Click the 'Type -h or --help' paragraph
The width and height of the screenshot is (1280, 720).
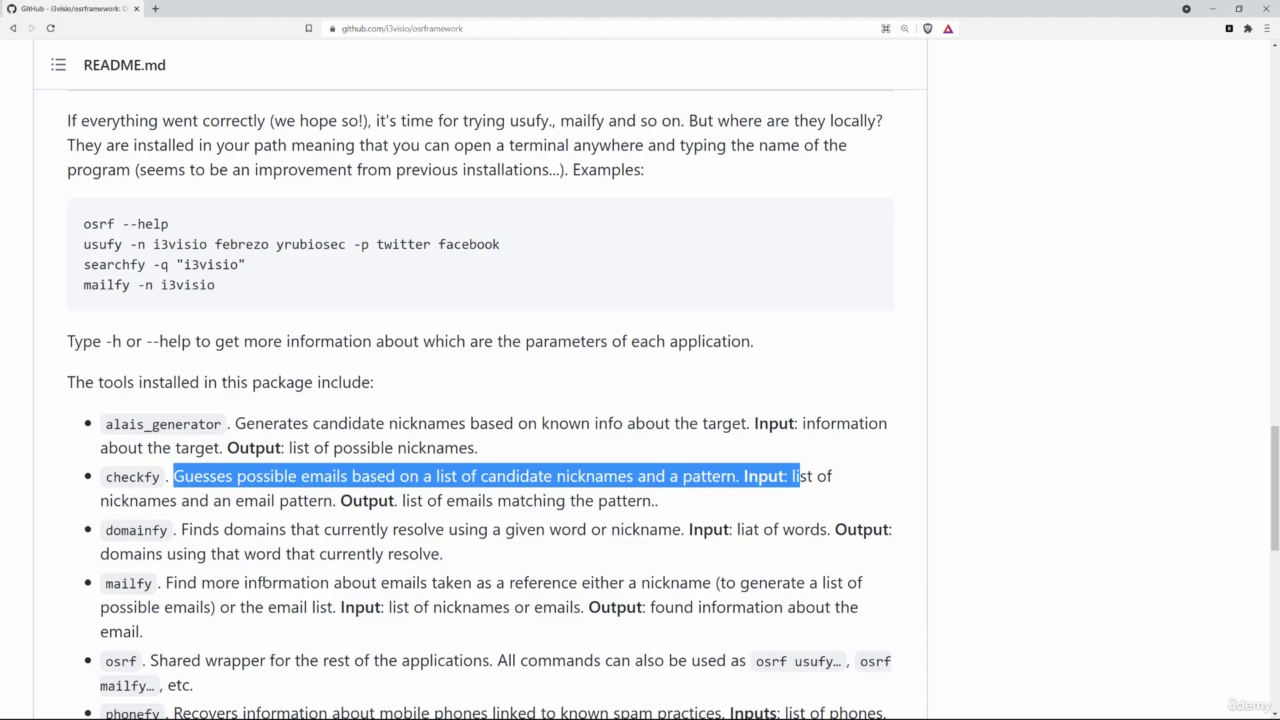pos(410,341)
